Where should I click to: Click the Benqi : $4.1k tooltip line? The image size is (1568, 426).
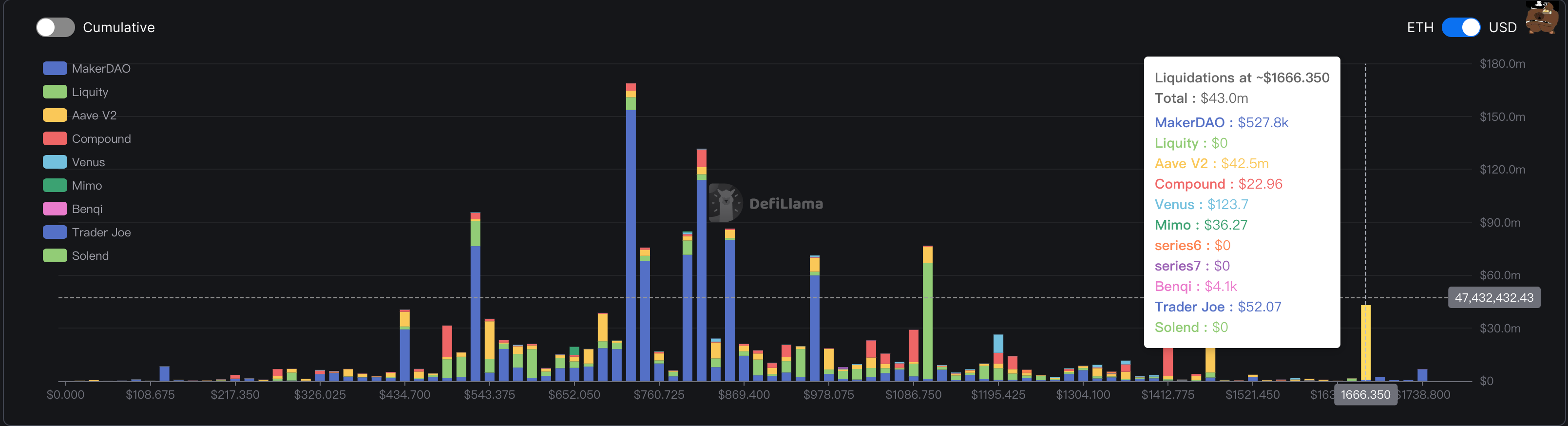1196,287
